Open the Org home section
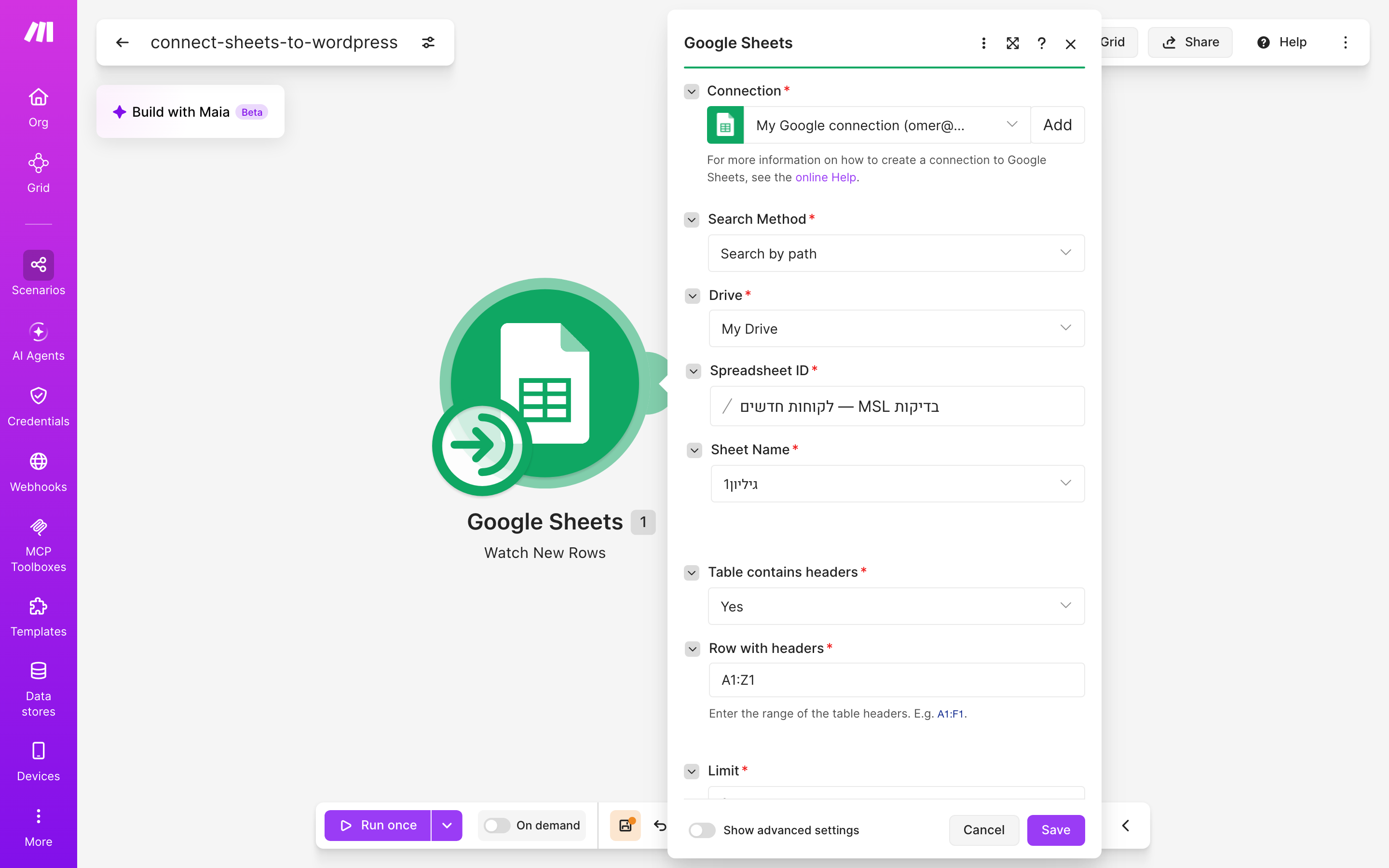Screen dimensions: 1389x868 point(39,108)
